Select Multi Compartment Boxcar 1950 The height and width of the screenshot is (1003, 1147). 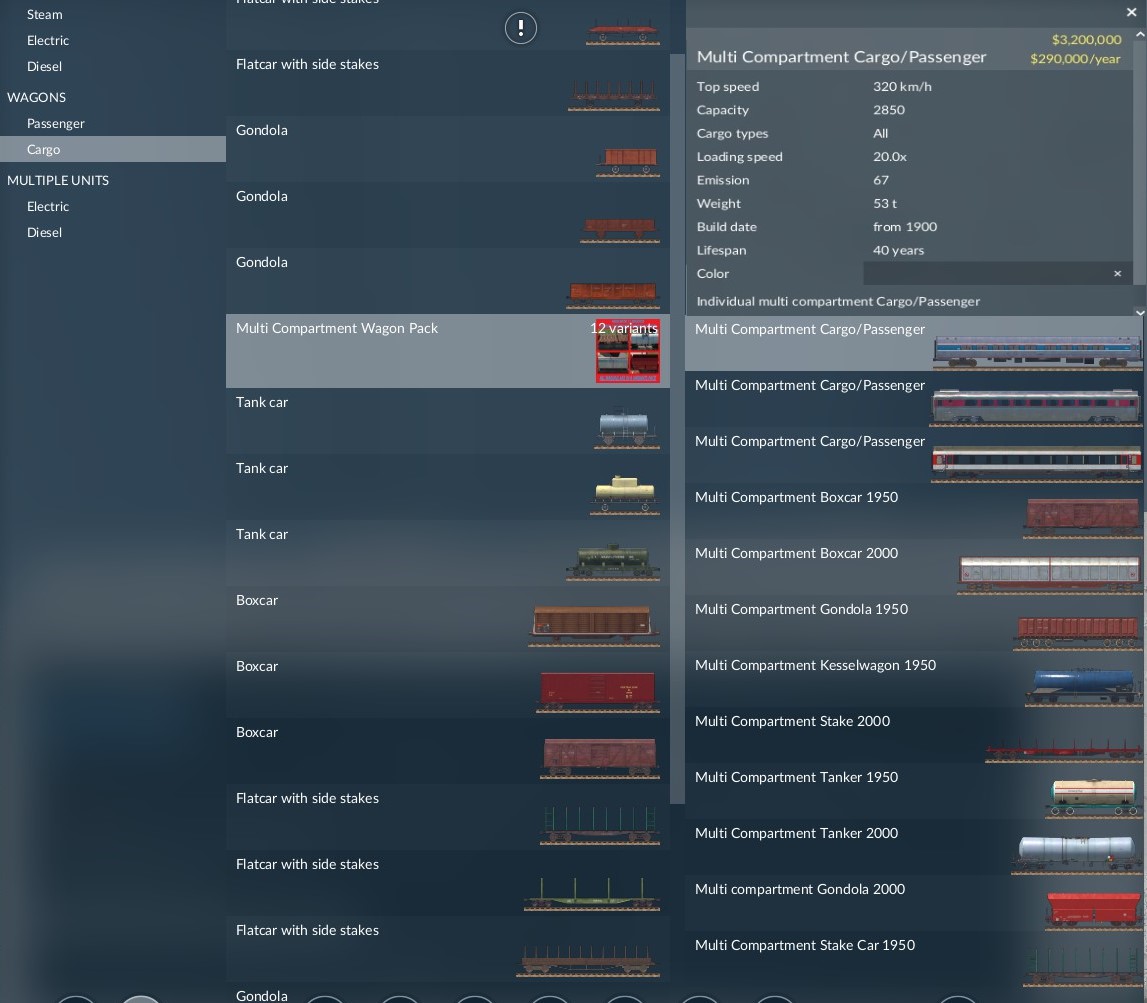click(x=914, y=511)
